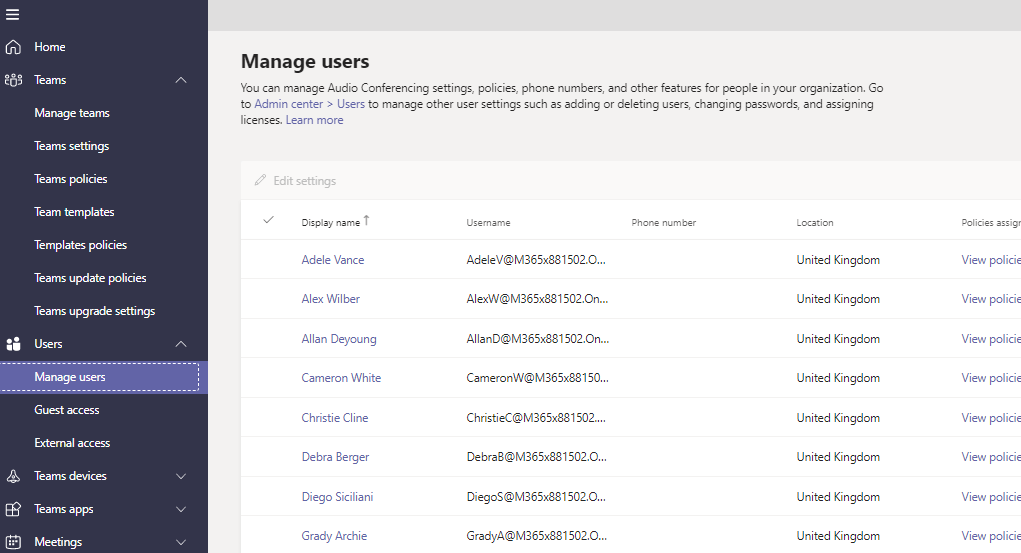Click the Teams devices bell icon
Viewport: 1021px width, 553px height.
[x=13, y=476]
